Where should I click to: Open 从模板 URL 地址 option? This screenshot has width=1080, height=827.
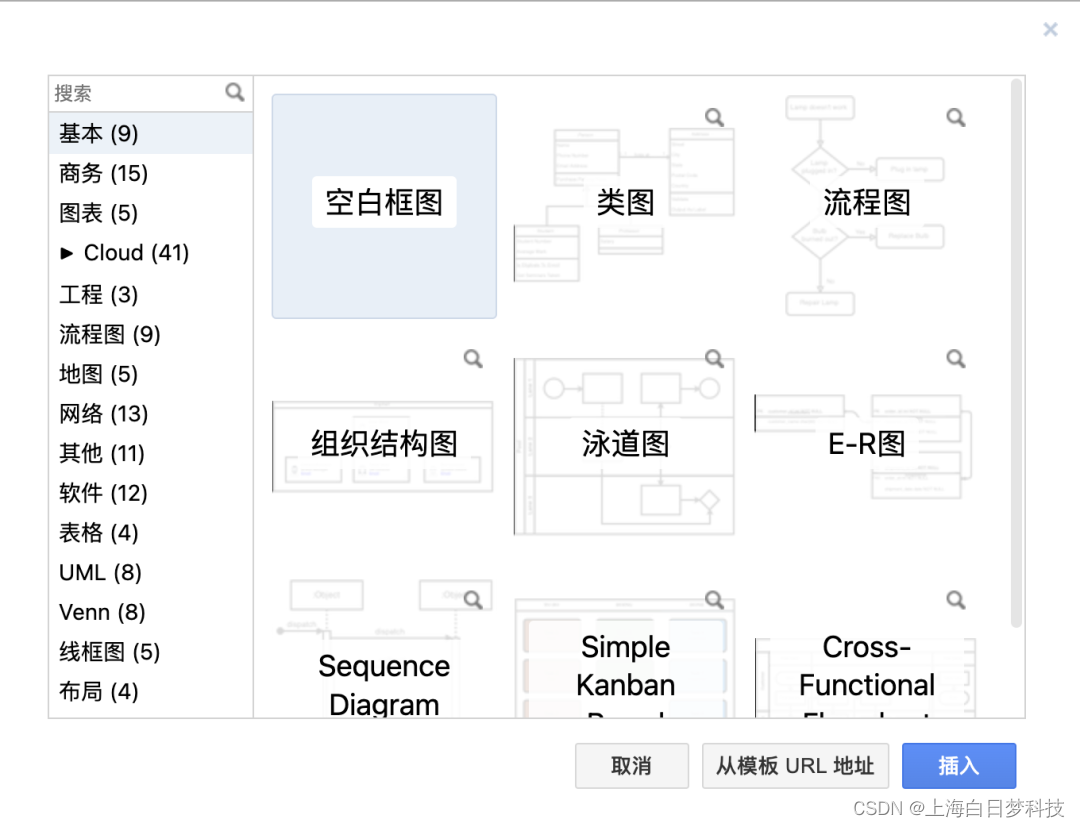[x=795, y=765]
